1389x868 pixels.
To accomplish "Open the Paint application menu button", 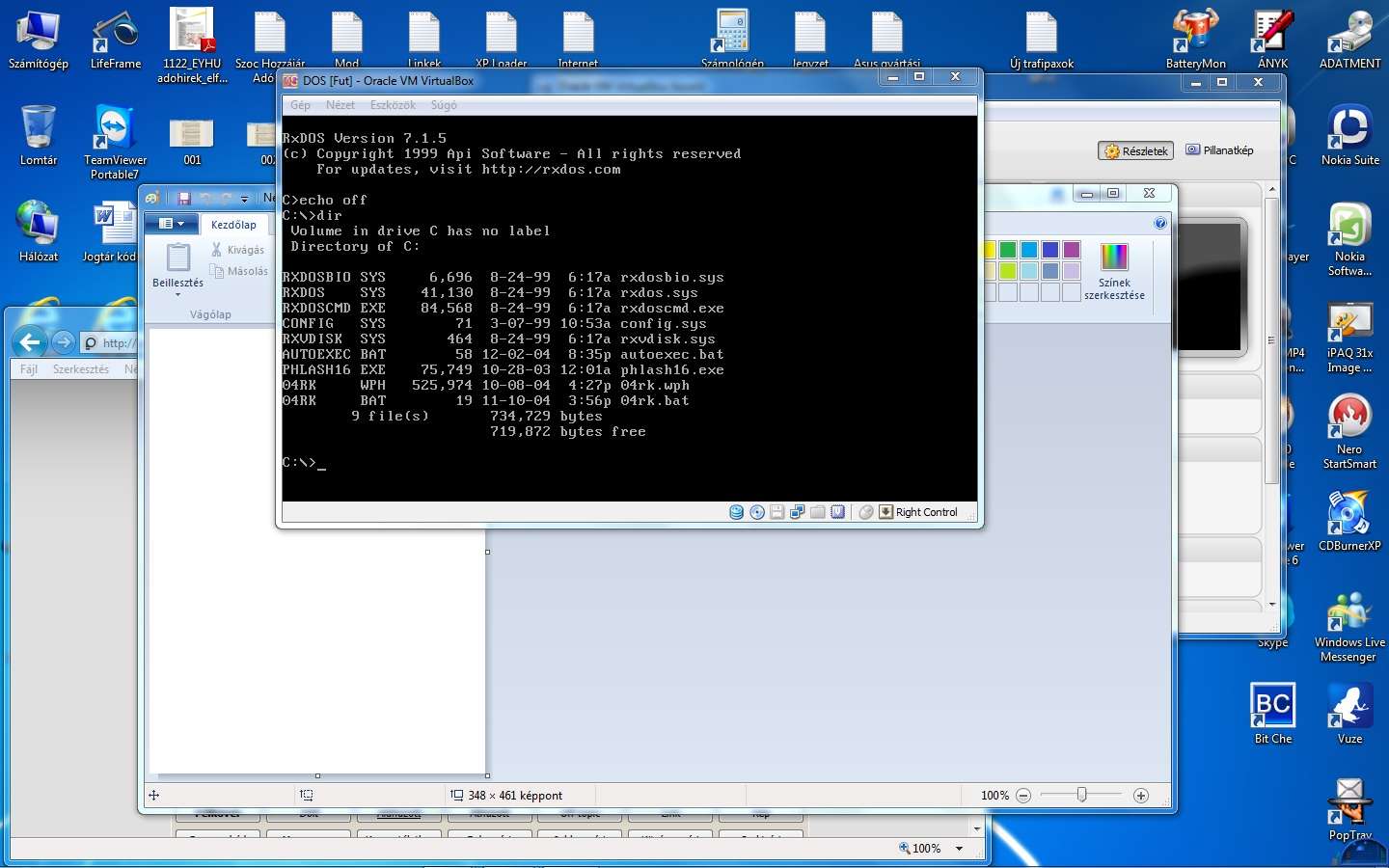I will pyautogui.click(x=172, y=224).
